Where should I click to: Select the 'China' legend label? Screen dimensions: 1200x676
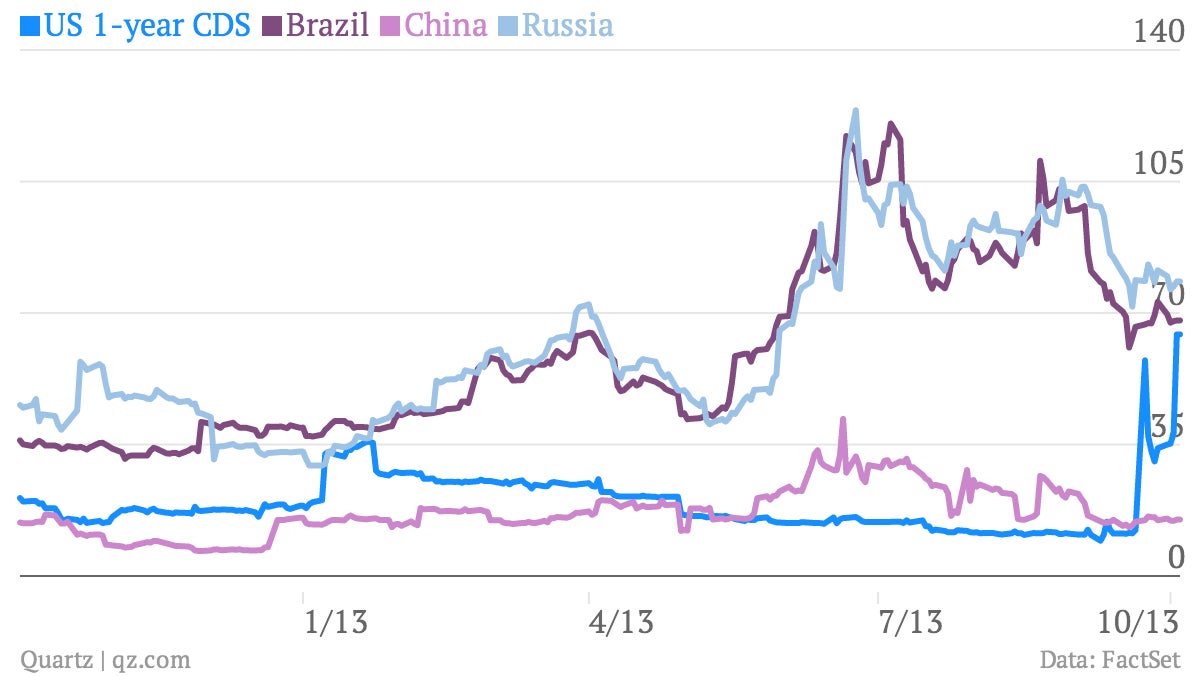click(x=447, y=25)
